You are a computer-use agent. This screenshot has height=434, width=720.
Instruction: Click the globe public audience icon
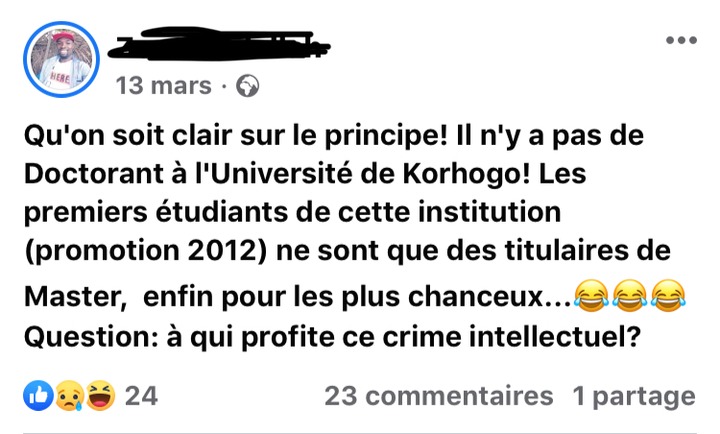click(246, 86)
